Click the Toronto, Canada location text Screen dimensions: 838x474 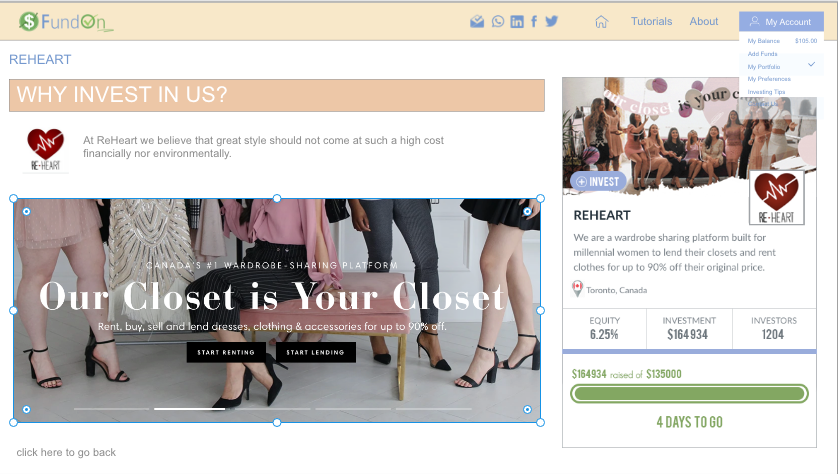click(x=616, y=290)
